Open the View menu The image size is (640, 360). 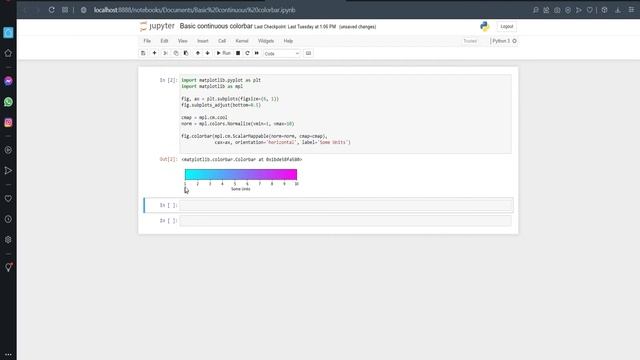coord(182,41)
